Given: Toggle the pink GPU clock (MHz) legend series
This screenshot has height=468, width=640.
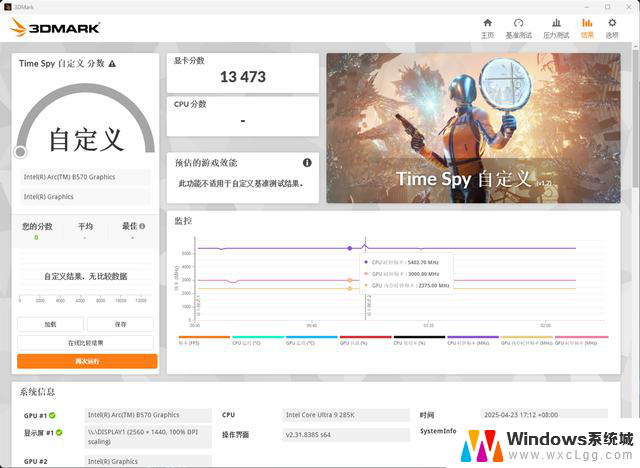Looking at the screenshot, I should point(582,341).
